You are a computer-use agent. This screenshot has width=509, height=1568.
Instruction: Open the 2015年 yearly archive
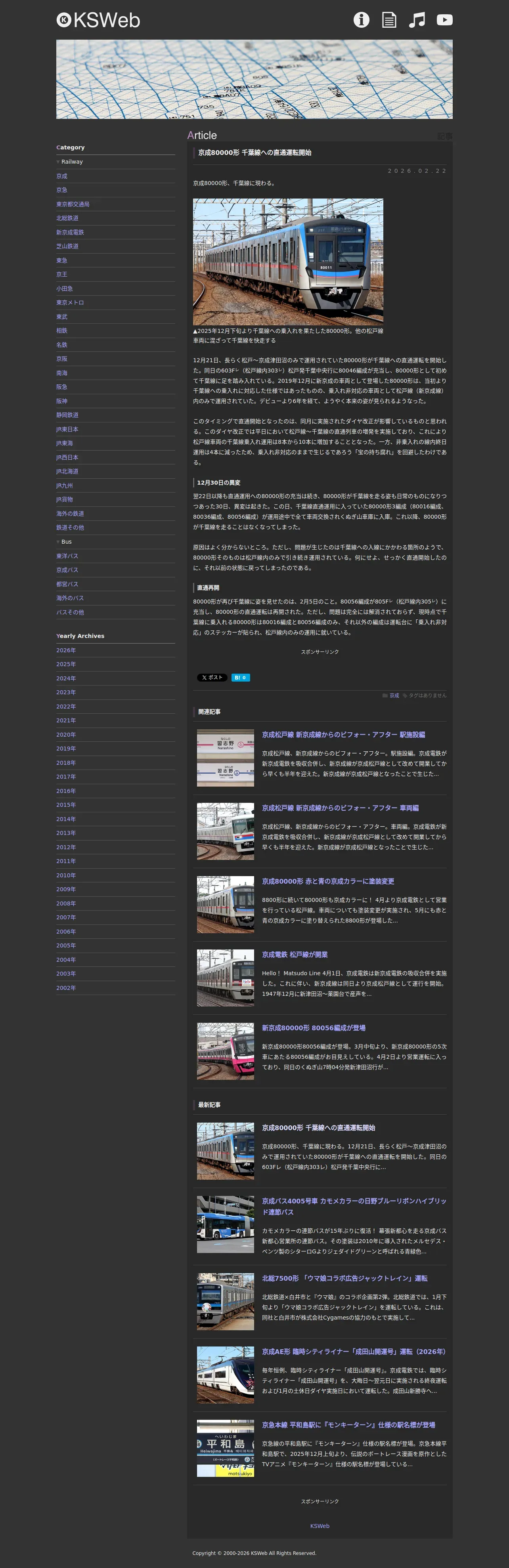click(66, 805)
